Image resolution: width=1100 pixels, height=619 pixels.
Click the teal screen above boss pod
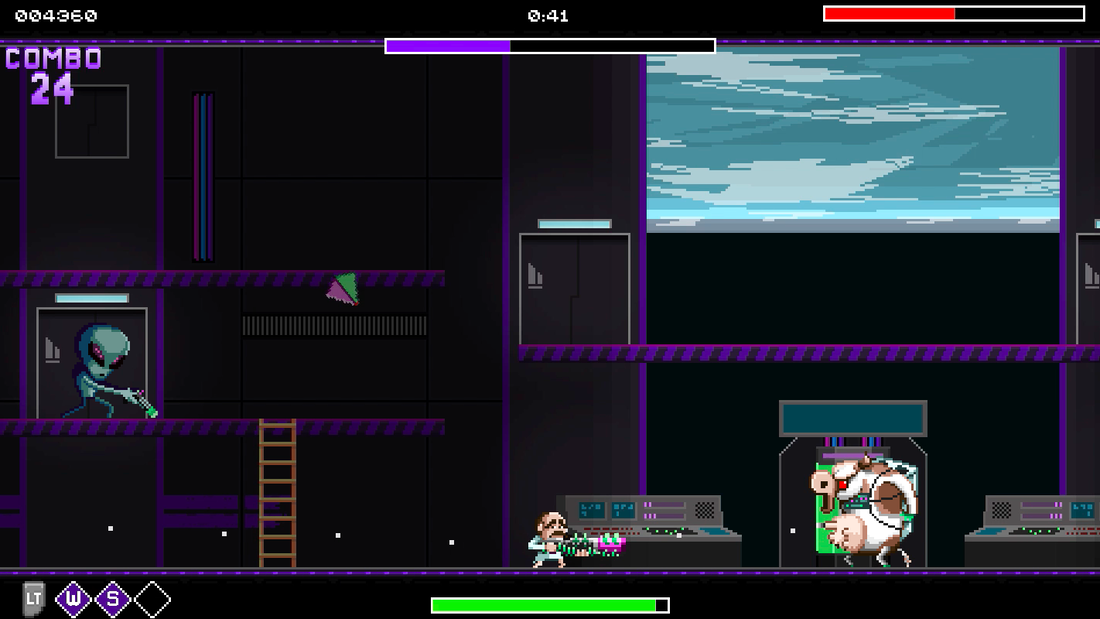(853, 419)
